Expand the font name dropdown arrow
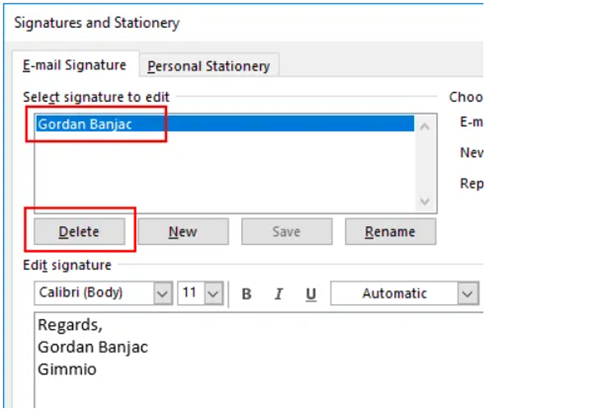Viewport: 602px width, 412px height. point(163,294)
